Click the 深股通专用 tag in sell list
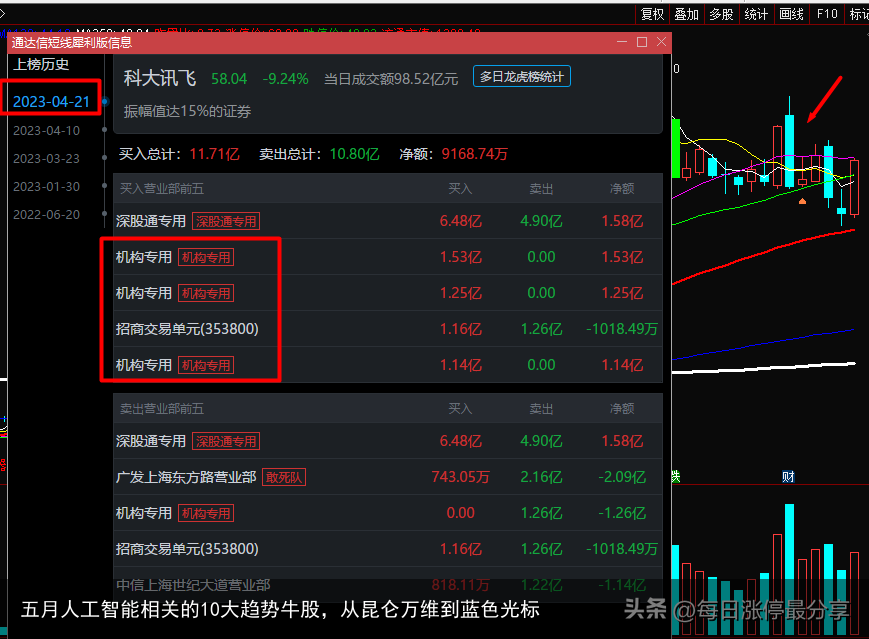 (226, 442)
